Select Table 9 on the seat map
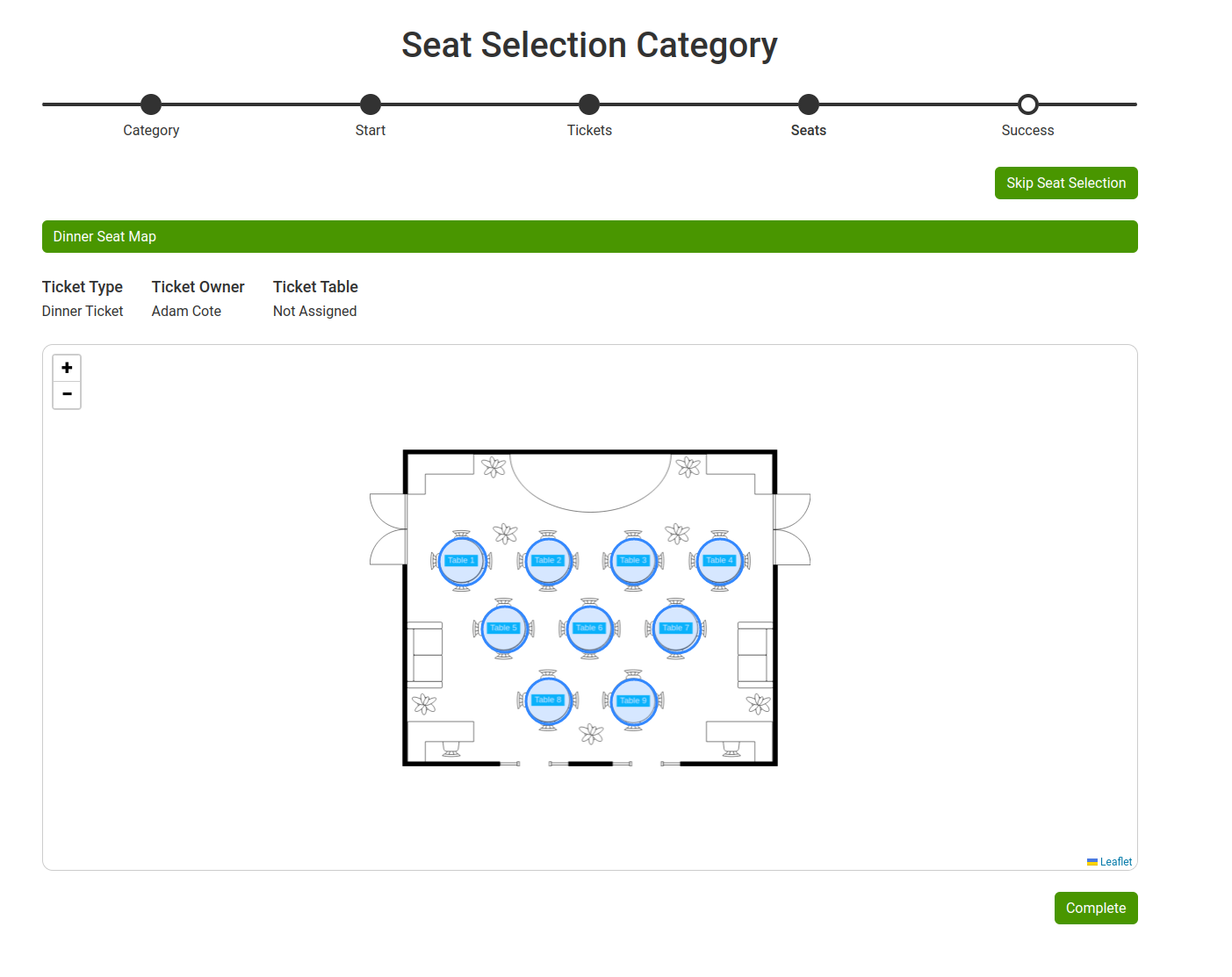1232x977 pixels. click(x=632, y=700)
